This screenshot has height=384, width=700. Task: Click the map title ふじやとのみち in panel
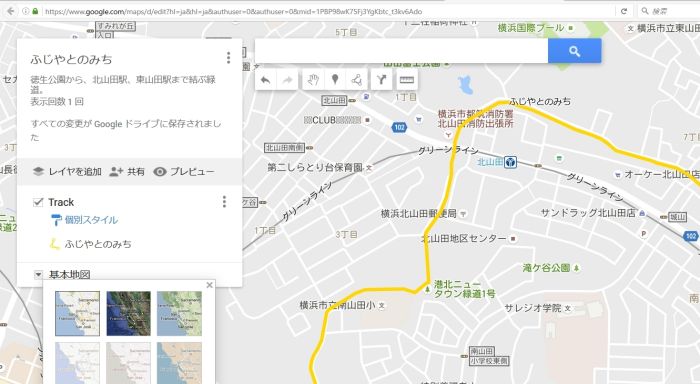[71, 59]
